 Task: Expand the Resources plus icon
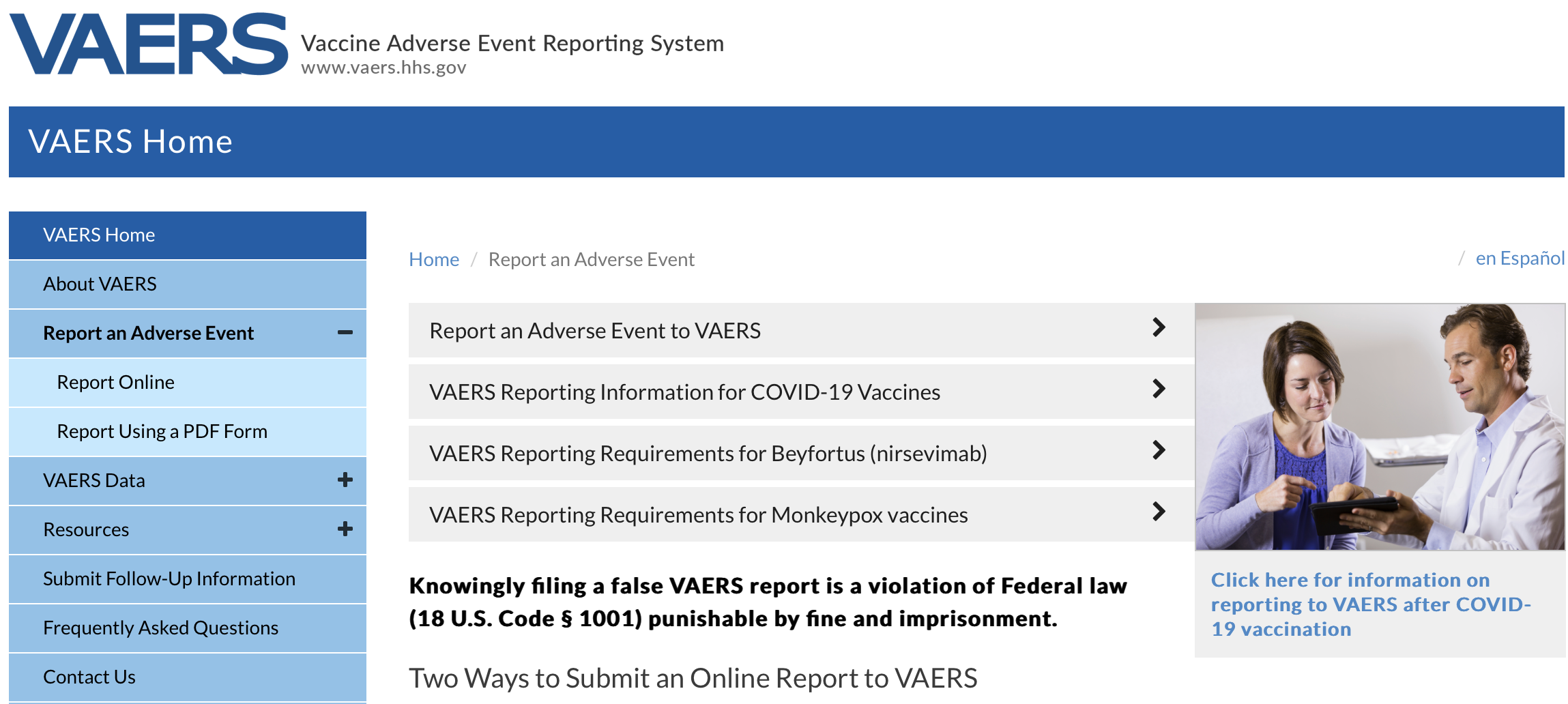coord(345,529)
